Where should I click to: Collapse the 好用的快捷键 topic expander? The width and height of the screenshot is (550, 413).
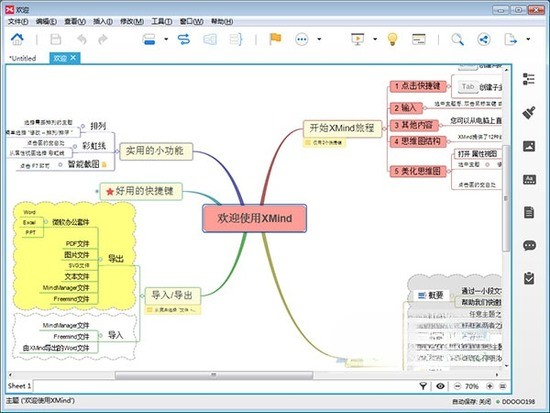(97, 191)
